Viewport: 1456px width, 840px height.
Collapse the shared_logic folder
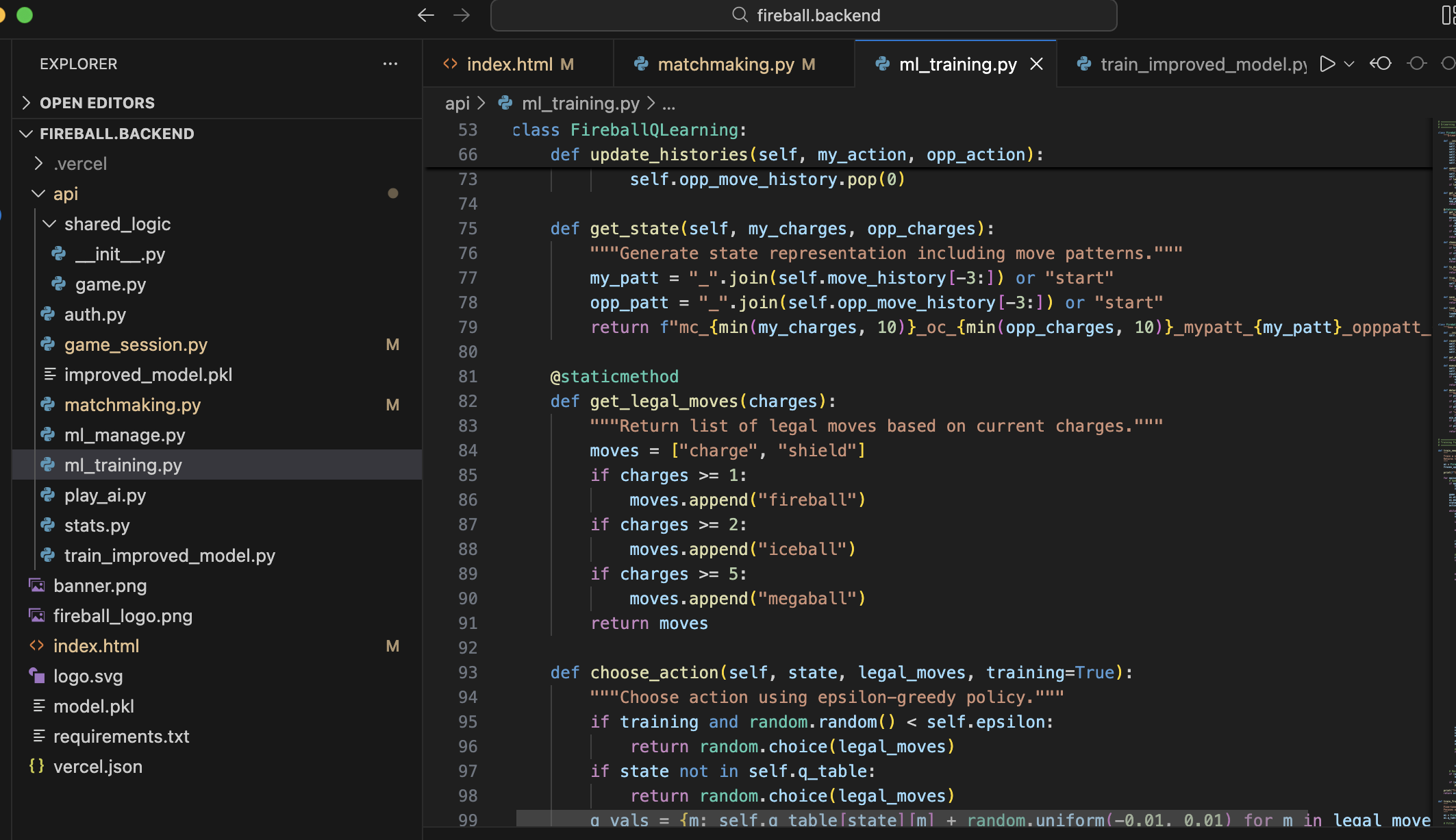click(x=117, y=224)
